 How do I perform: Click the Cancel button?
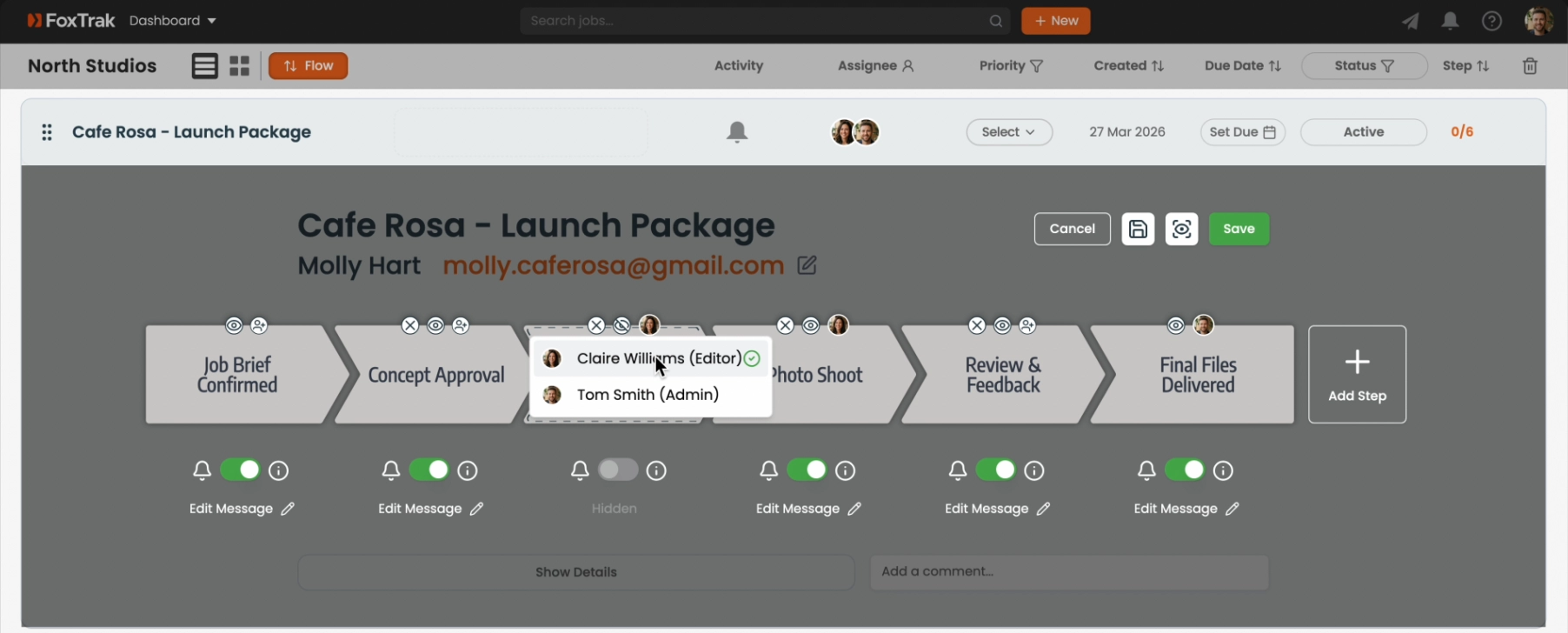(x=1073, y=229)
